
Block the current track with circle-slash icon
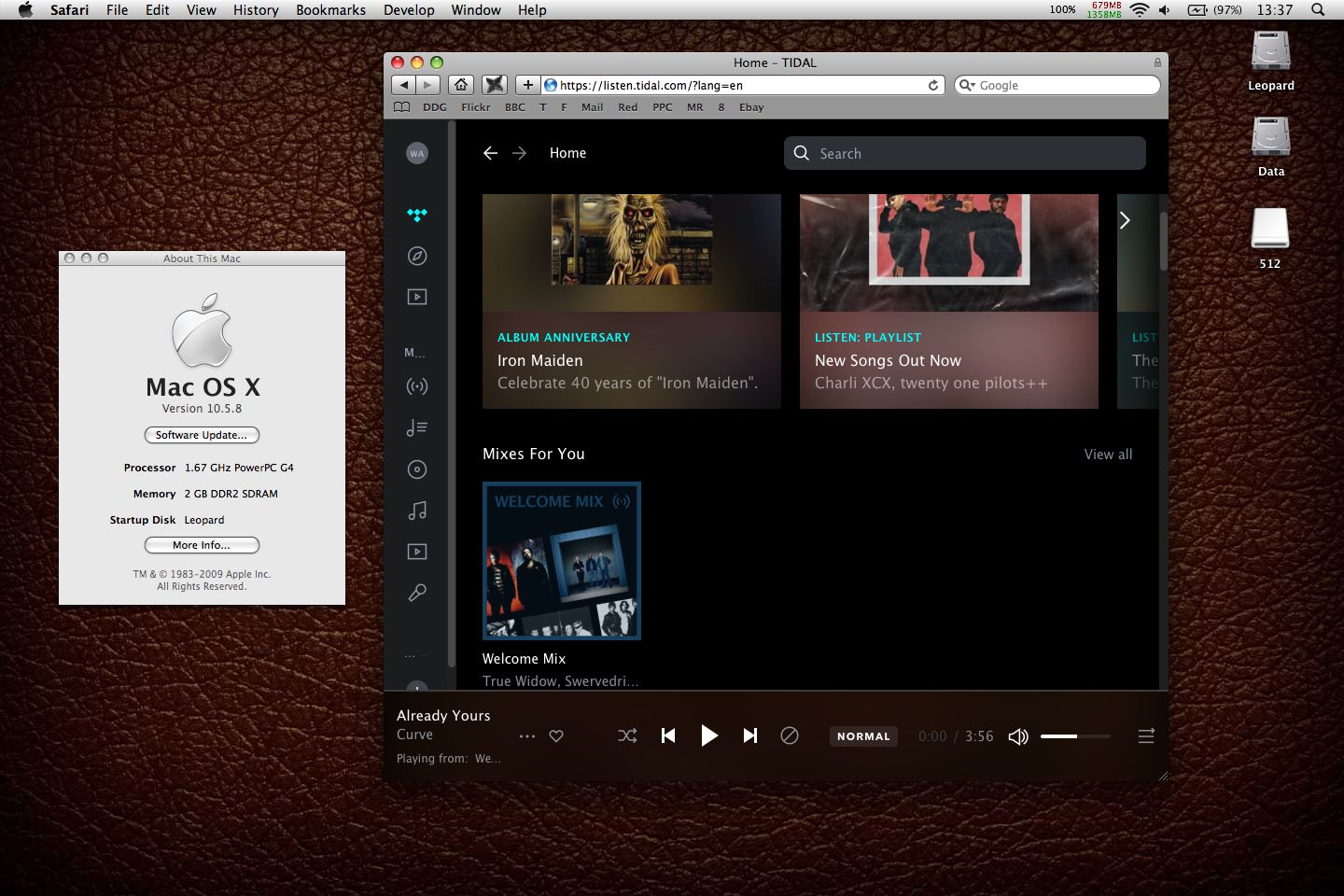[x=790, y=735]
